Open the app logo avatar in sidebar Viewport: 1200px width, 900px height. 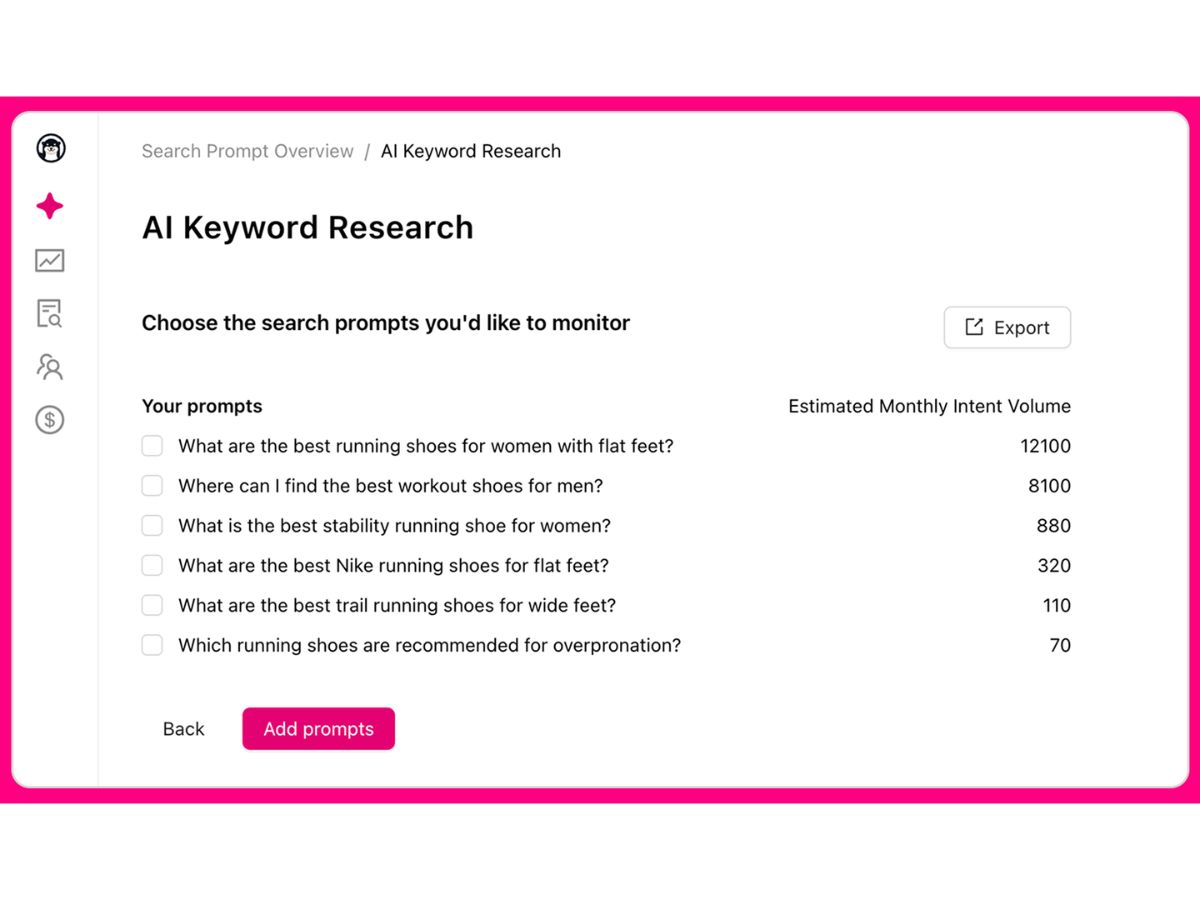point(51,149)
